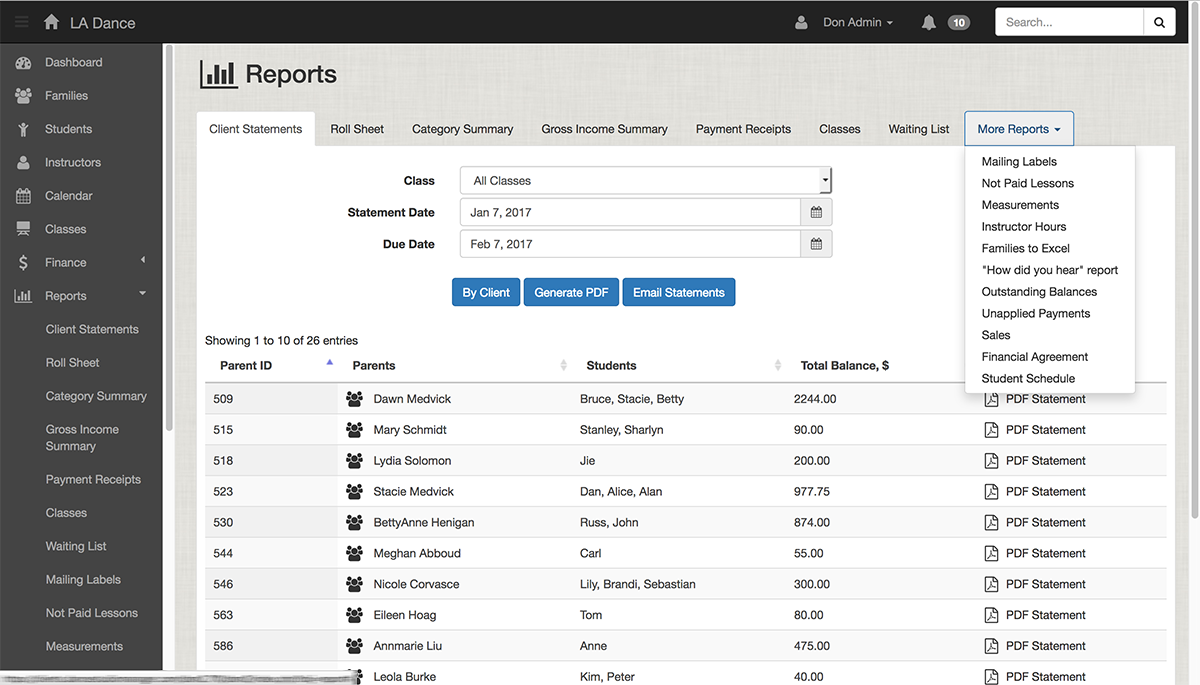Collapse the More Reports dropdown
This screenshot has width=1200, height=685.
click(1018, 129)
